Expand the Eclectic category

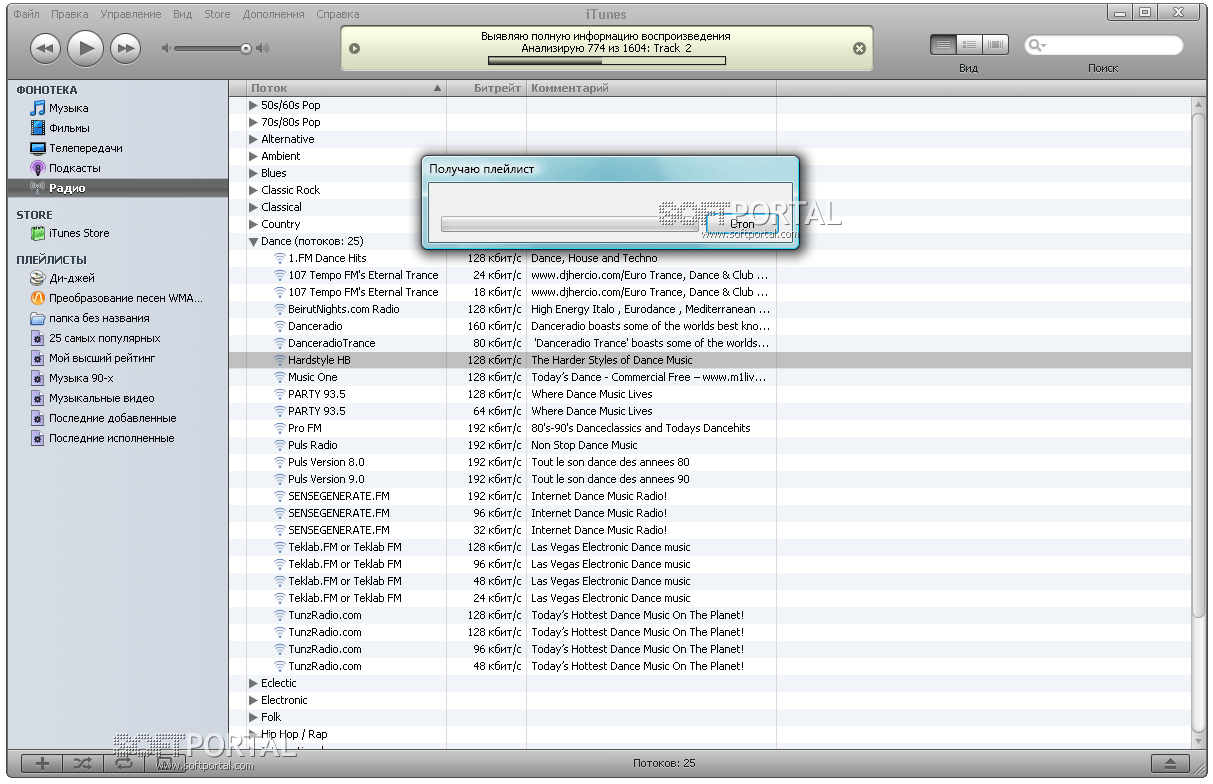(x=253, y=683)
